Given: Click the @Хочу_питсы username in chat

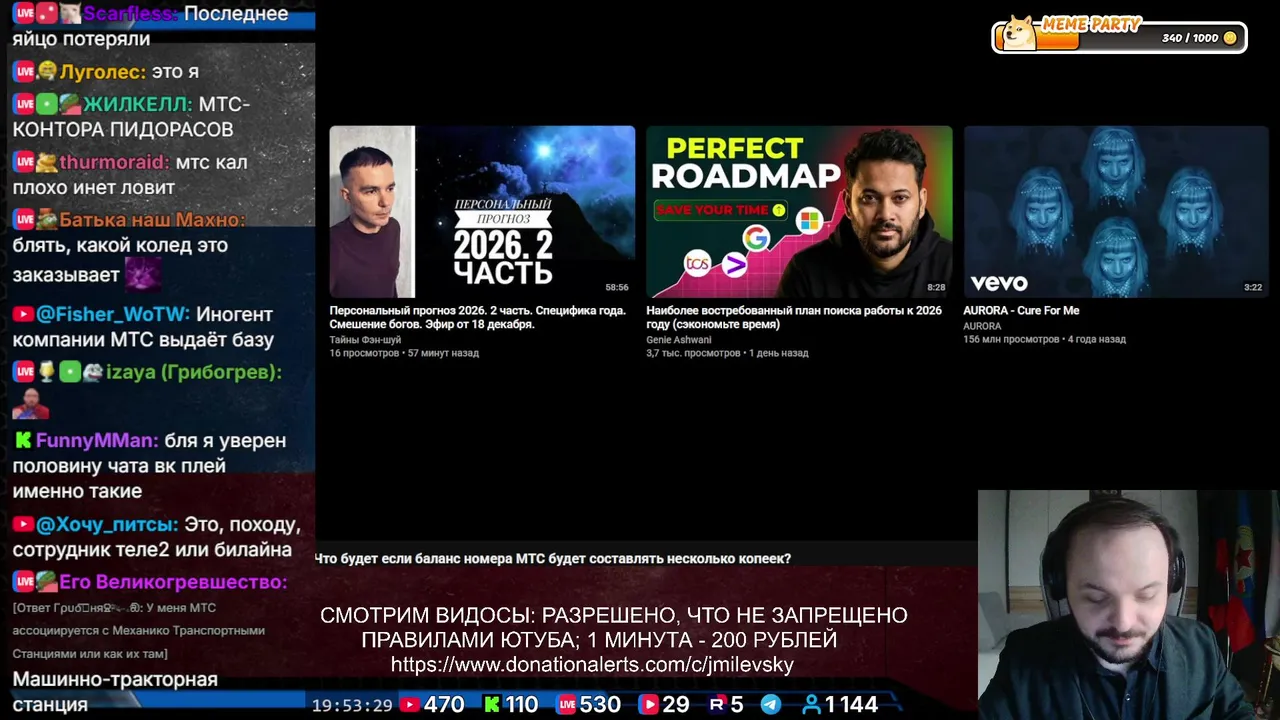Looking at the screenshot, I should 108,524.
